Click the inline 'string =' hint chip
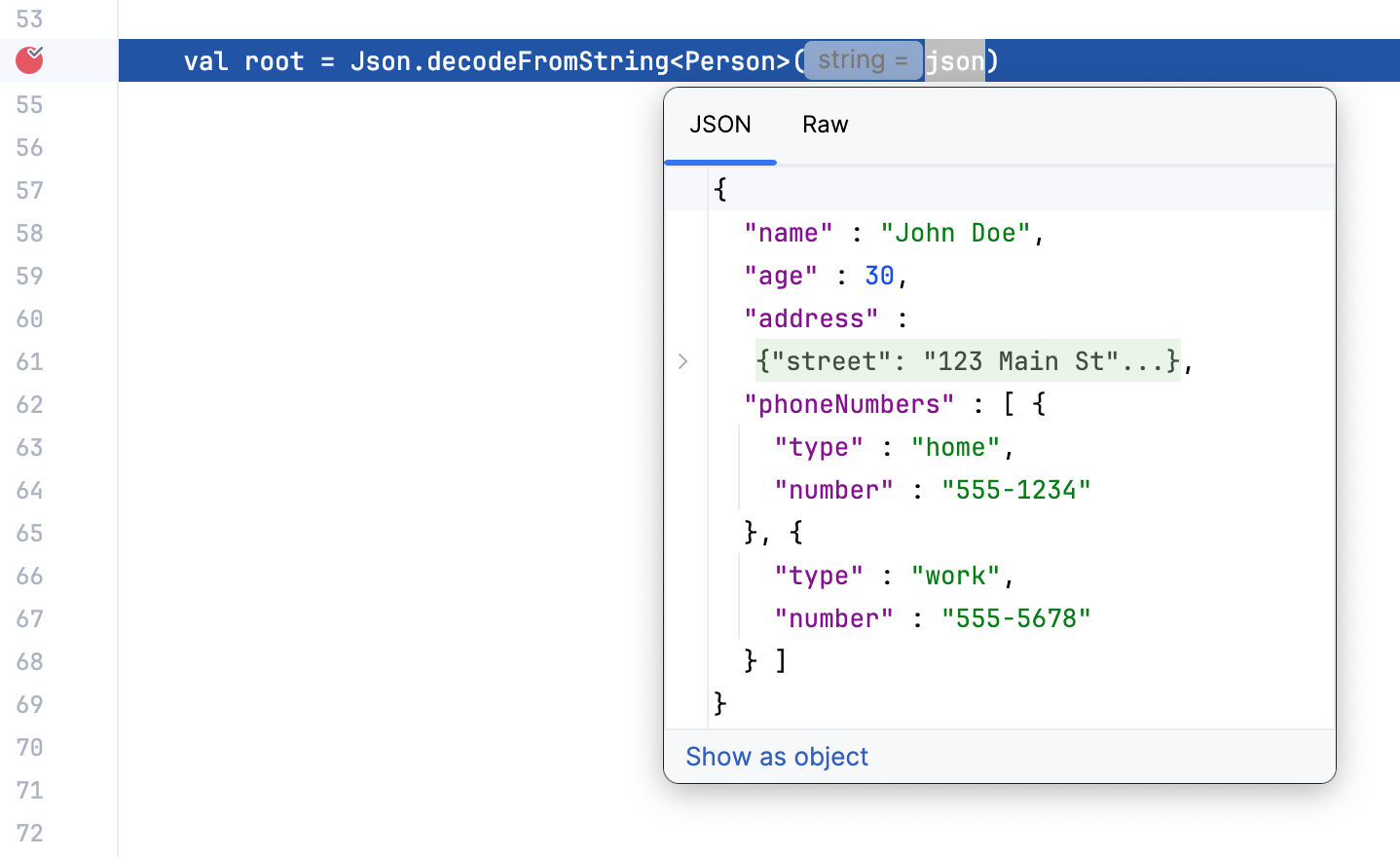1400x857 pixels. [863, 59]
